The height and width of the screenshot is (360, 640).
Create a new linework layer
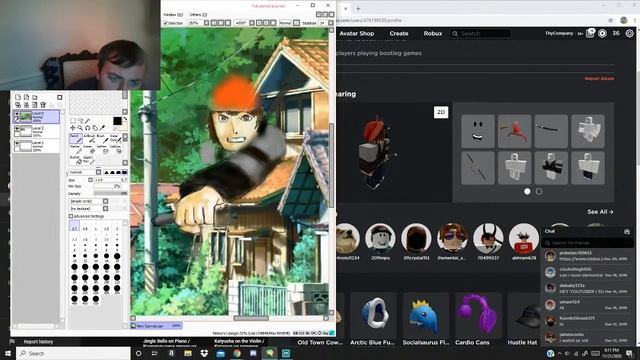click(x=26, y=97)
